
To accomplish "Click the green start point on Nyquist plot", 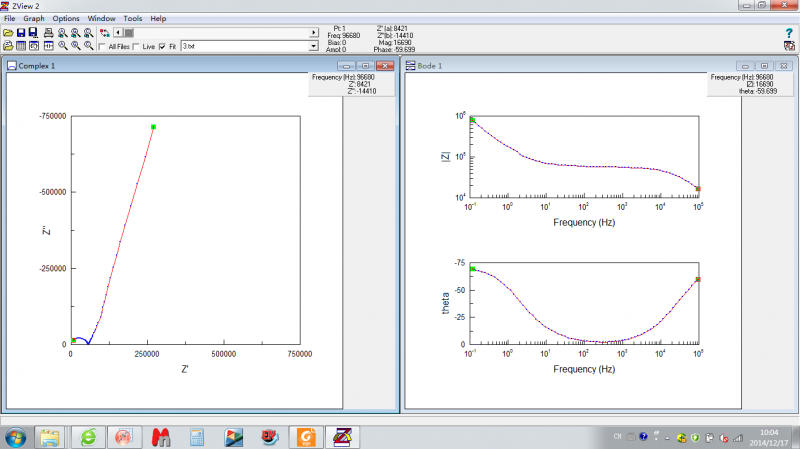I will 73,340.
